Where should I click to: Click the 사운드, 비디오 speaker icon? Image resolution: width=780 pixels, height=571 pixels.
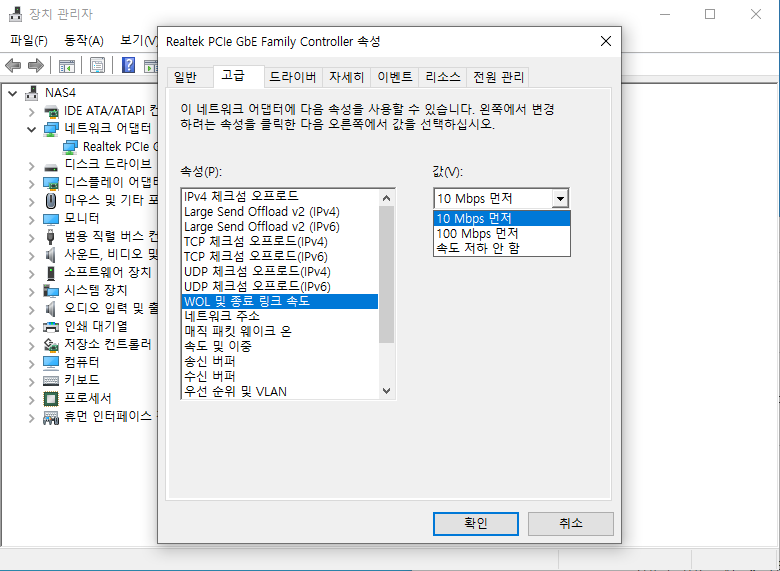pyautogui.click(x=51, y=255)
